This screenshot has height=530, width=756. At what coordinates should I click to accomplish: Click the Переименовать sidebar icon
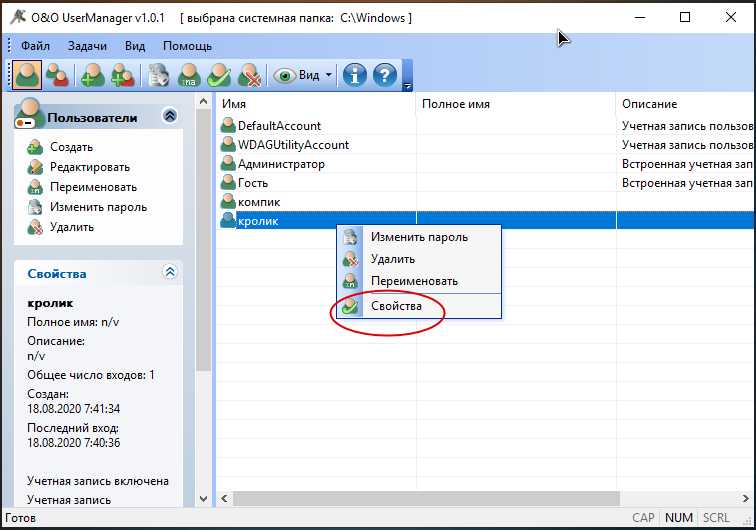pyautogui.click(x=35, y=187)
